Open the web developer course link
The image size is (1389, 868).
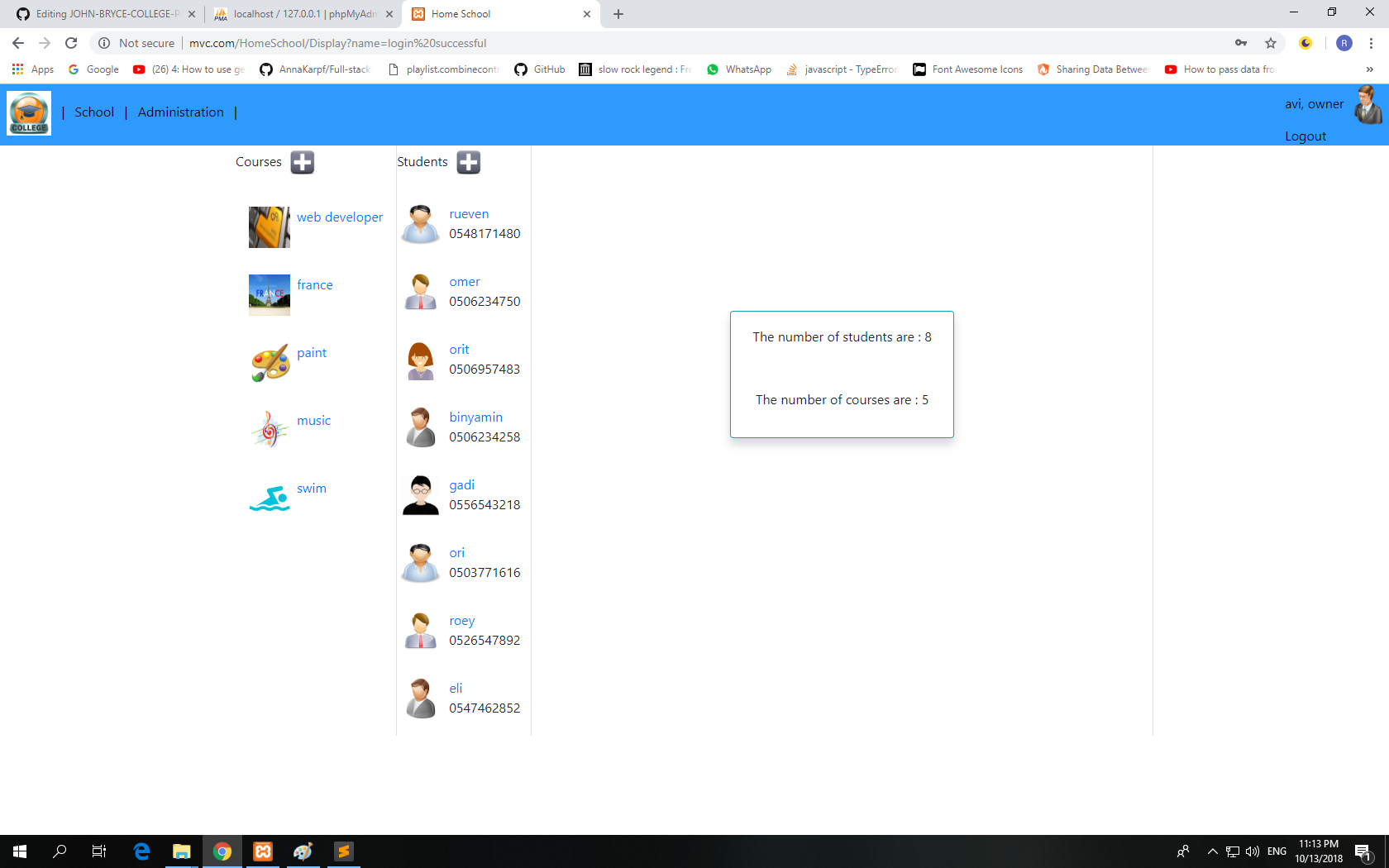[340, 217]
